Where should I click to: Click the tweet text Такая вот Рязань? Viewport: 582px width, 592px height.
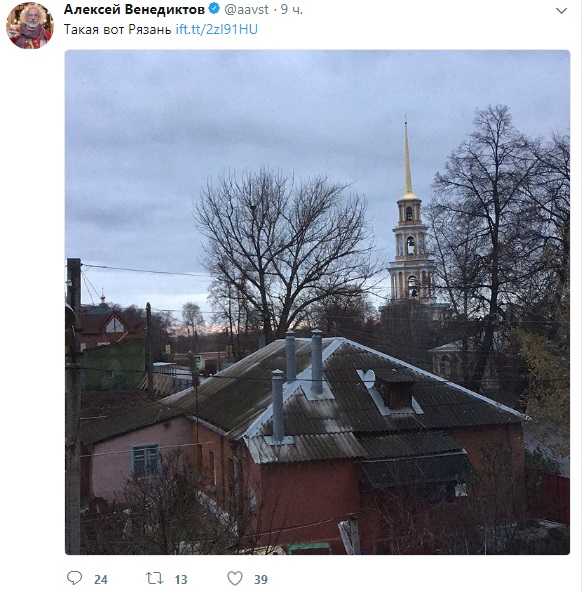117,29
